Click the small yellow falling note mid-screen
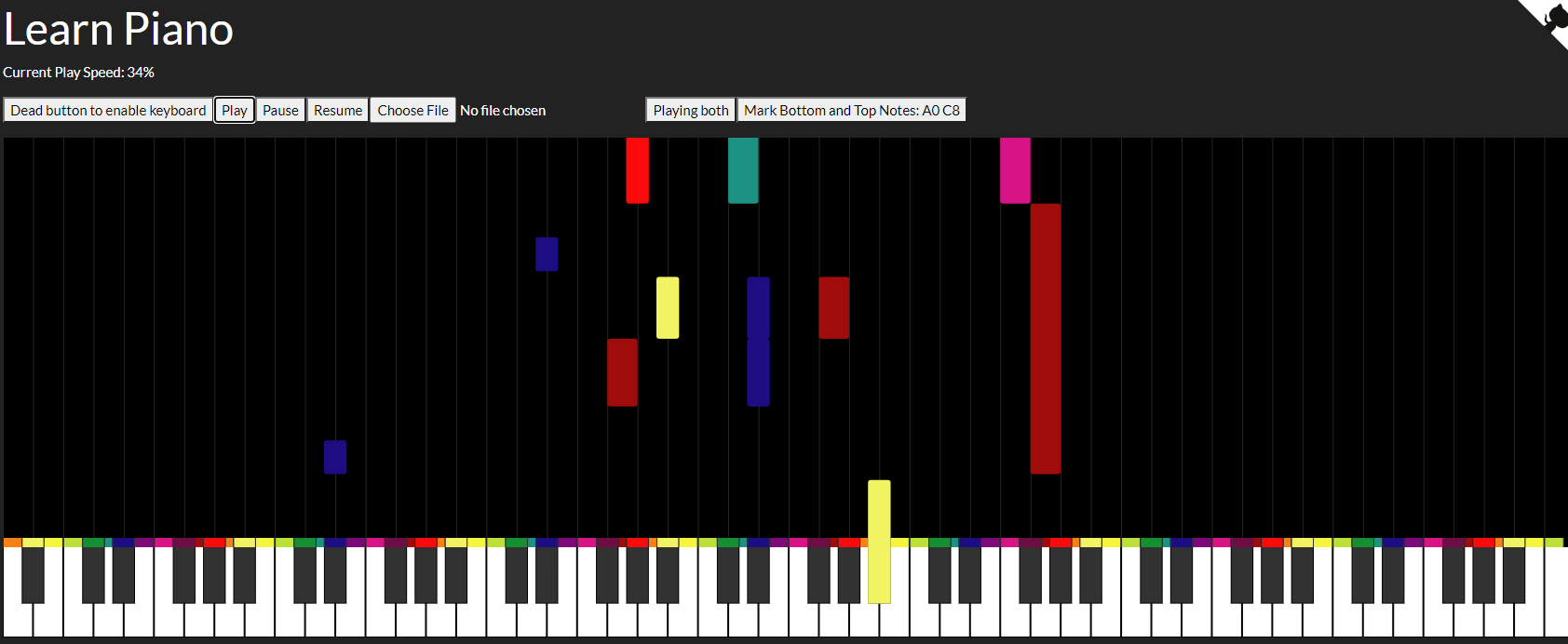1568x644 pixels. click(x=668, y=307)
